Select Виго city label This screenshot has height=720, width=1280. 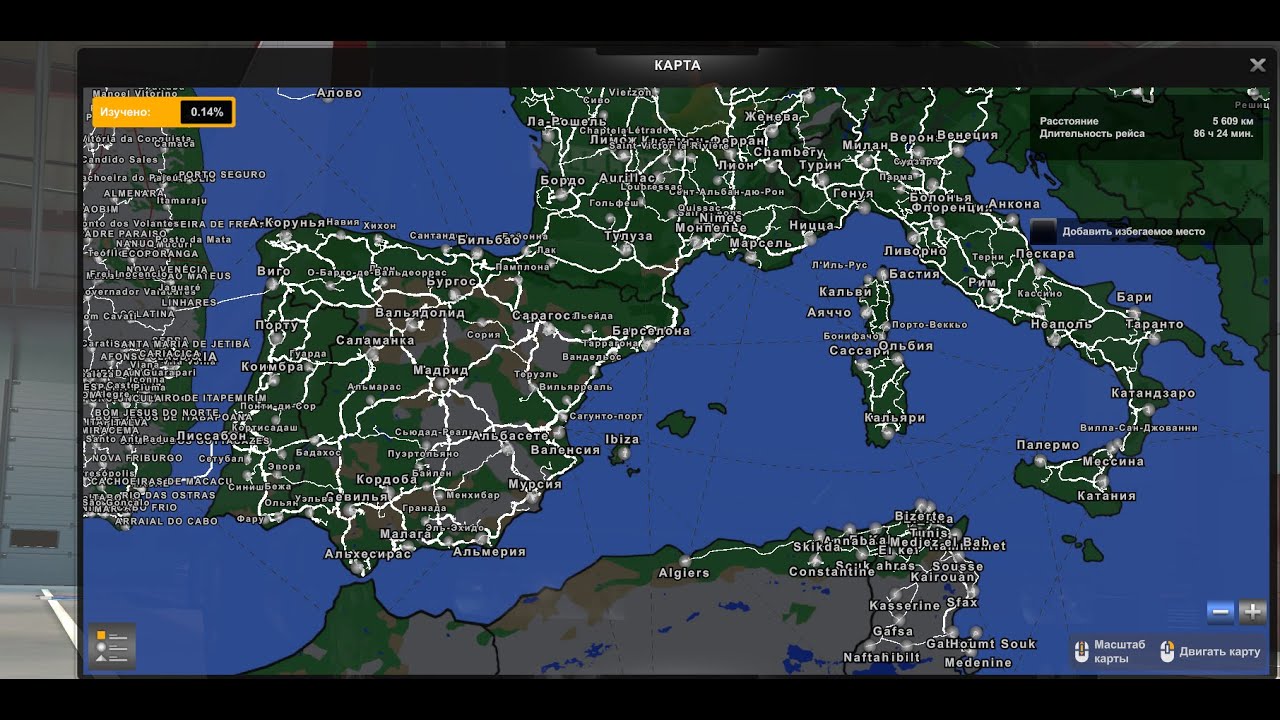coord(273,271)
